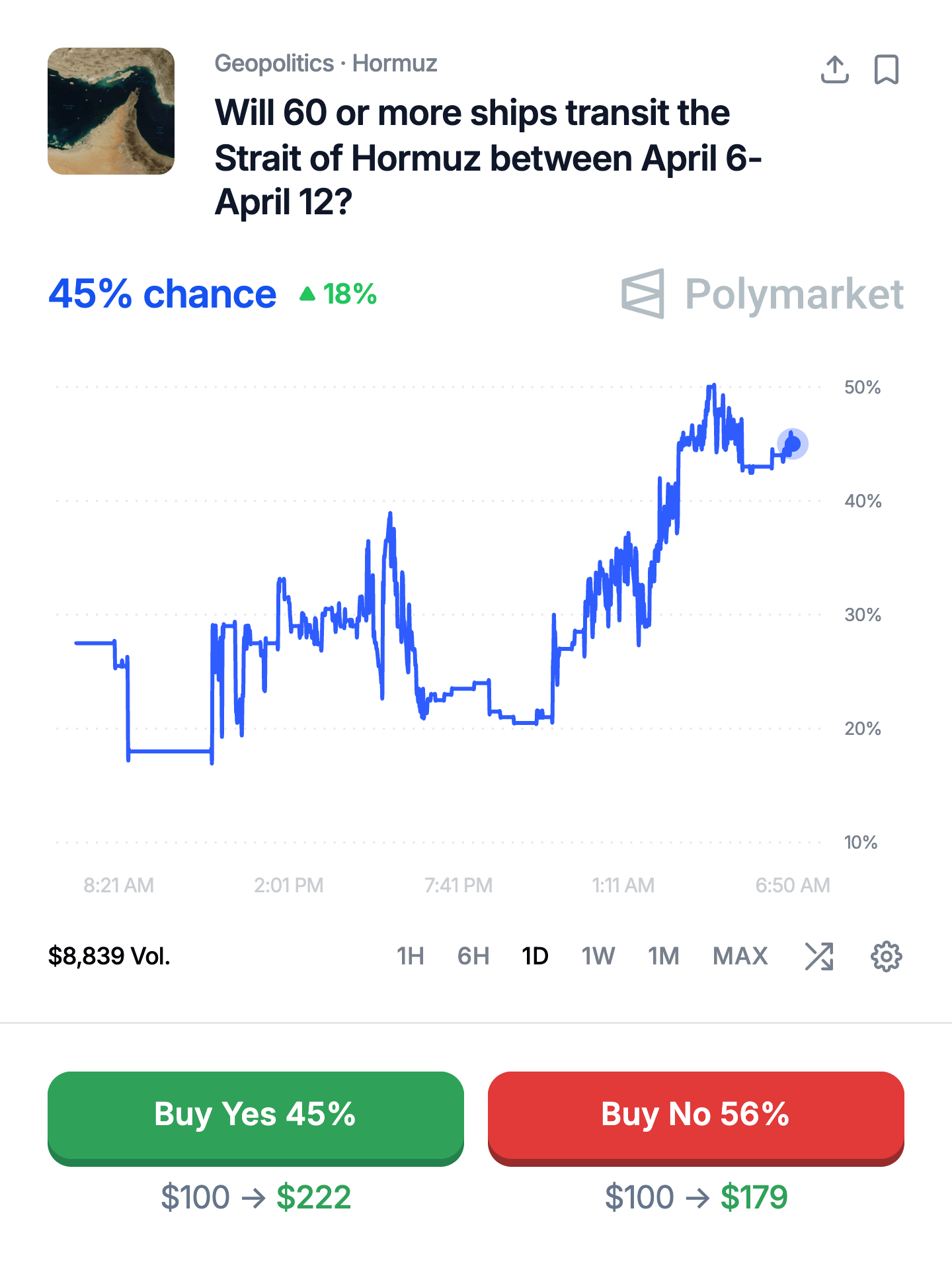This screenshot has height=1270, width=952.
Task: Click the current price dot on chart
Action: click(x=793, y=444)
